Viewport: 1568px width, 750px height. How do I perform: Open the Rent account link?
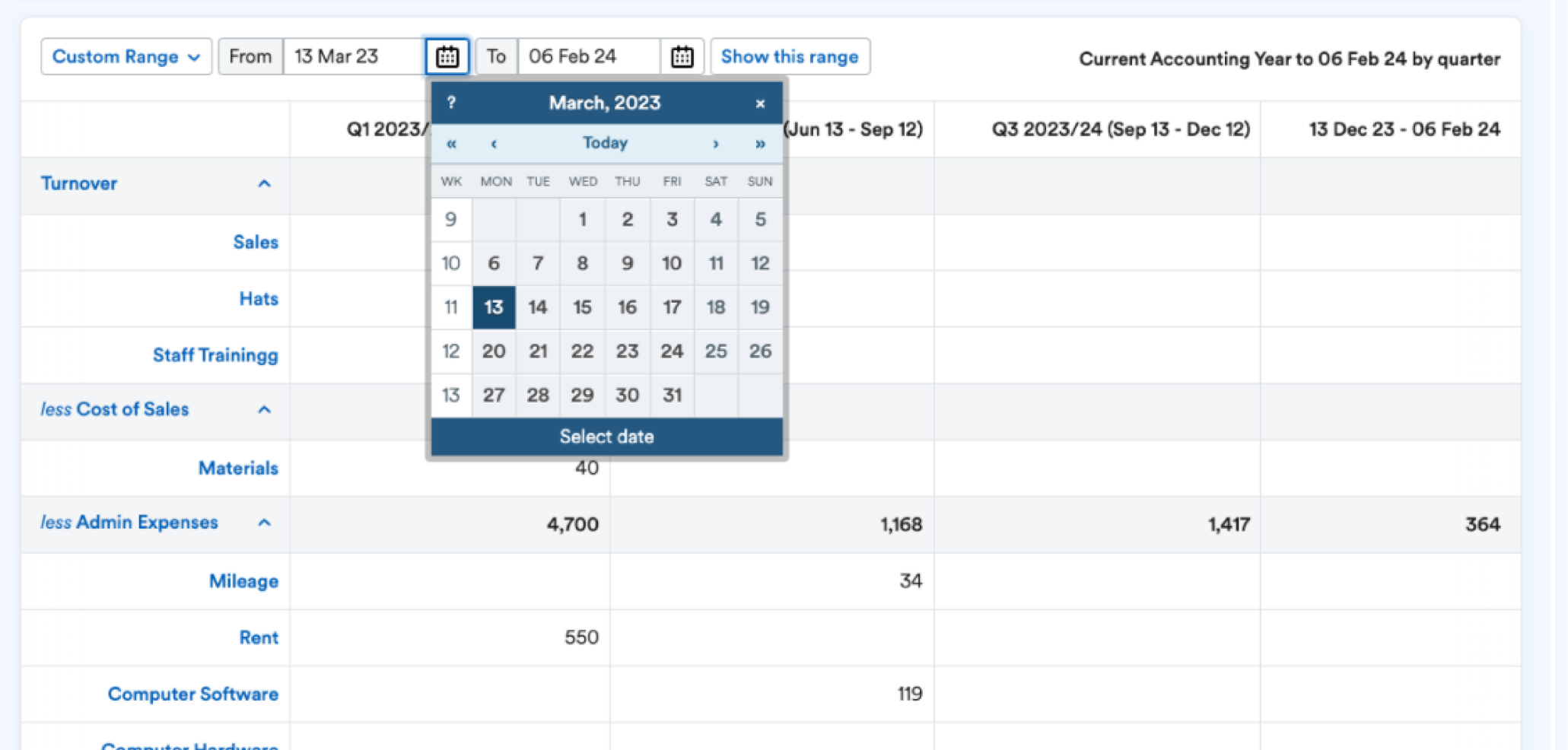click(259, 637)
